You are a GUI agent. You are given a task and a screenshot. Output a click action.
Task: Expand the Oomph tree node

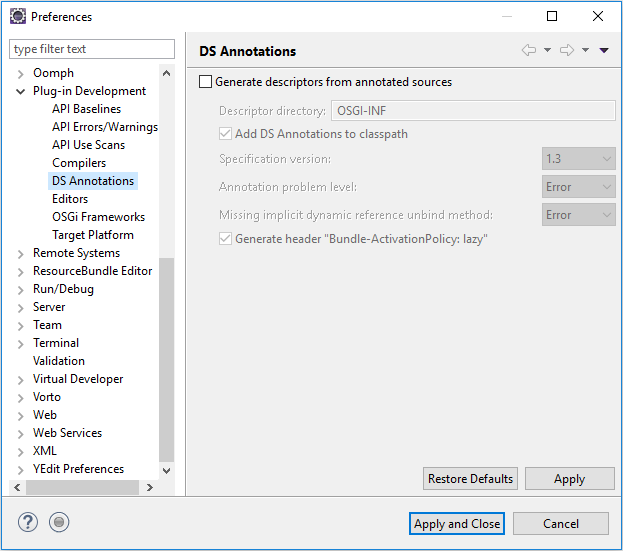tap(21, 74)
